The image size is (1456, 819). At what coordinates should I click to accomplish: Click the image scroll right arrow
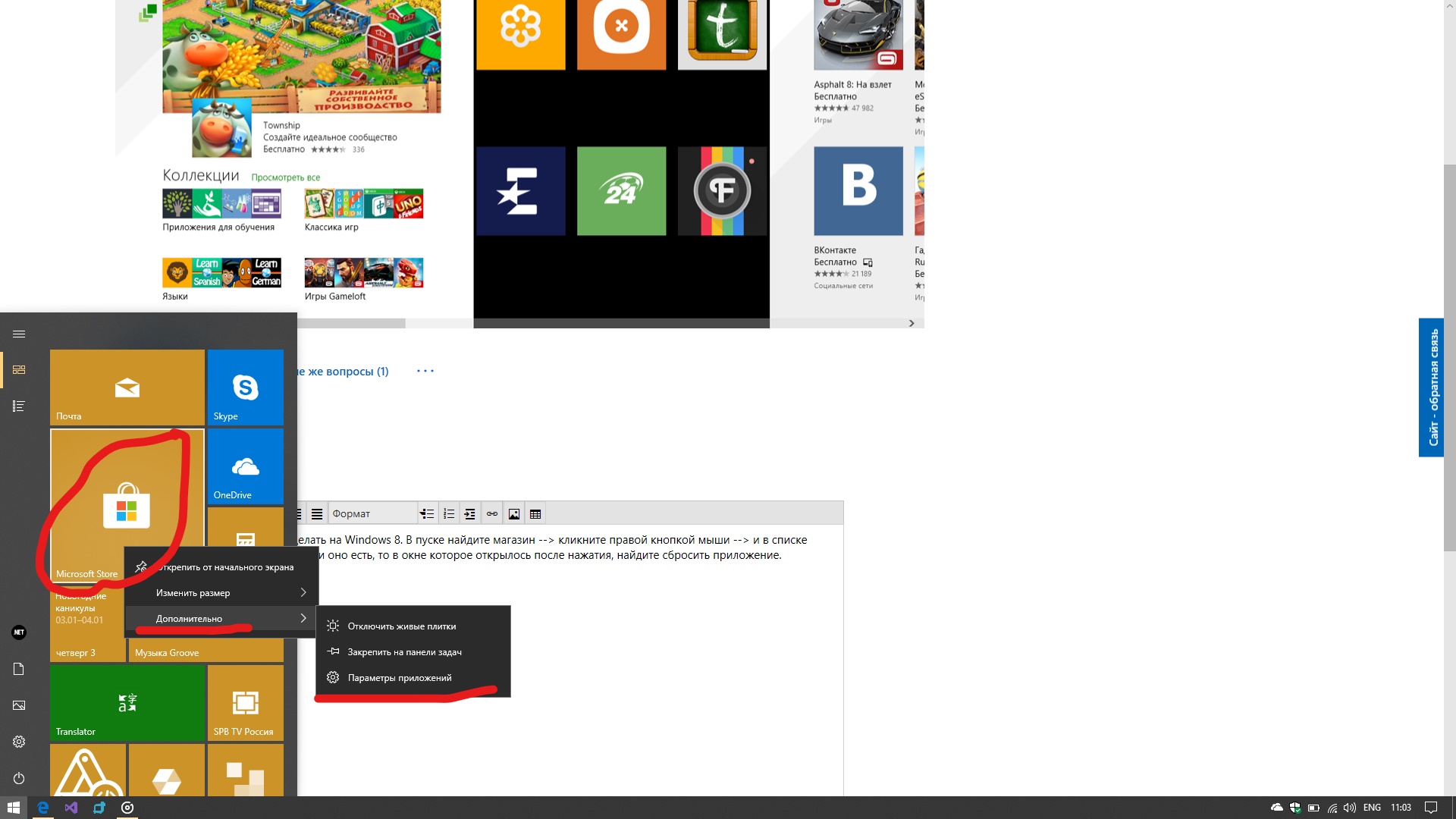(912, 323)
